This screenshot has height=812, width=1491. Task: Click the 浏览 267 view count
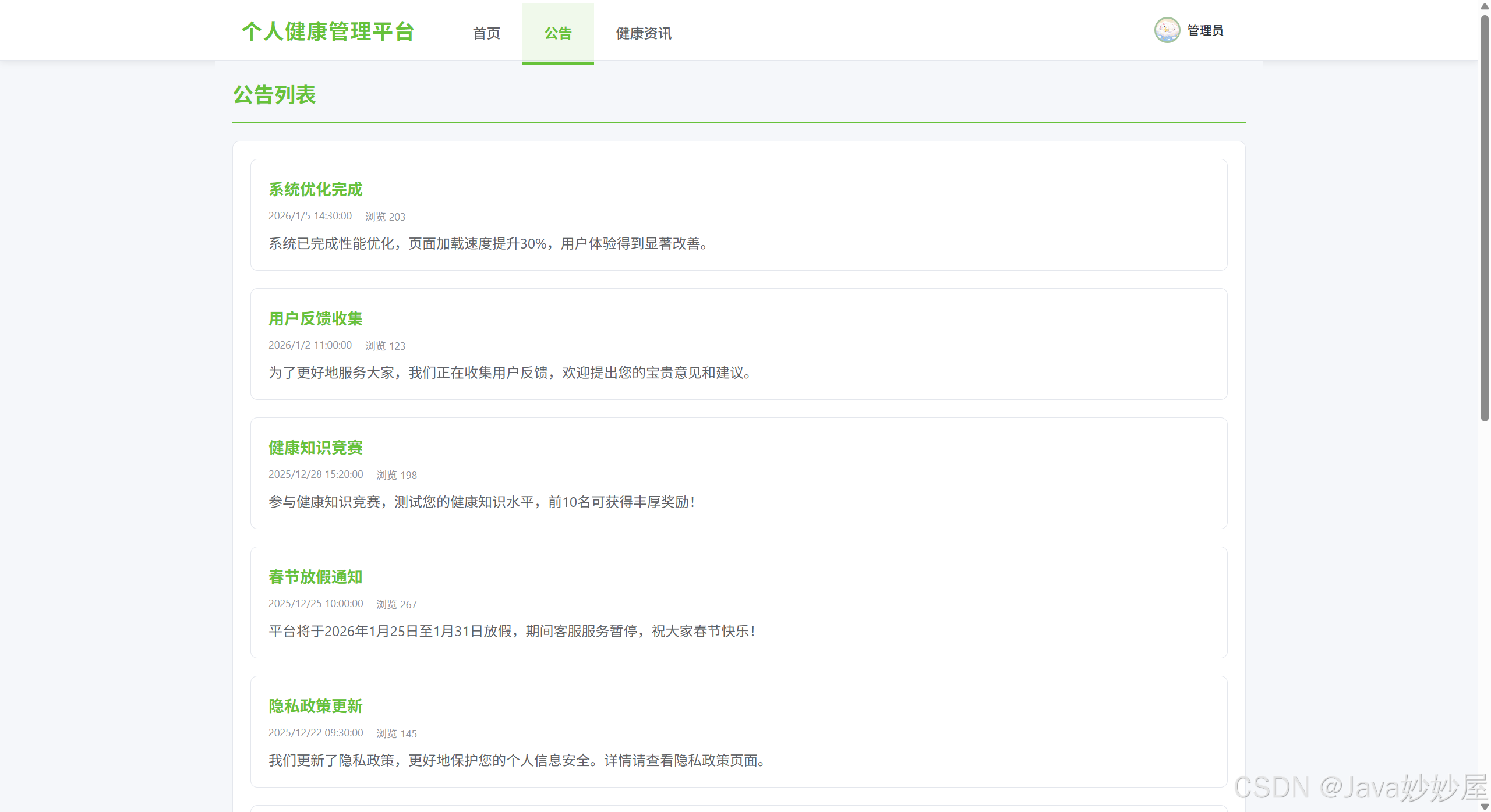(396, 604)
